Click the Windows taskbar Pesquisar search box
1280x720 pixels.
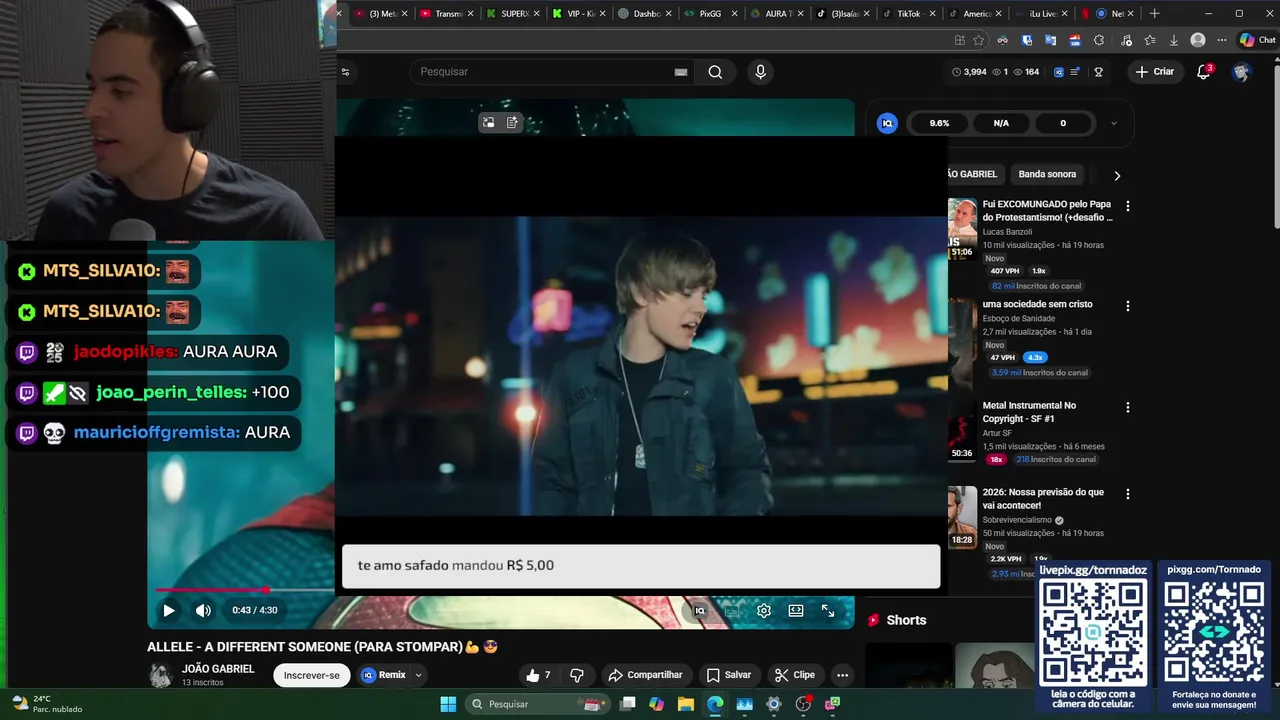(x=538, y=704)
